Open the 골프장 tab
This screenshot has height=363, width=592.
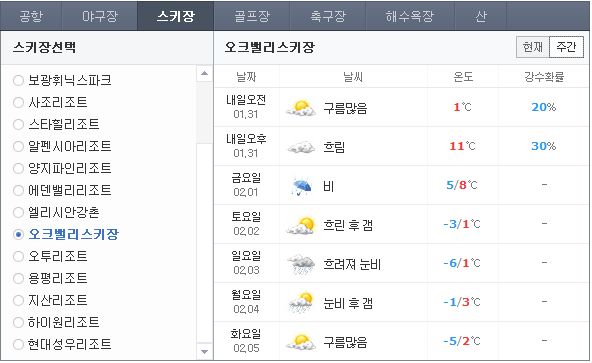(252, 16)
